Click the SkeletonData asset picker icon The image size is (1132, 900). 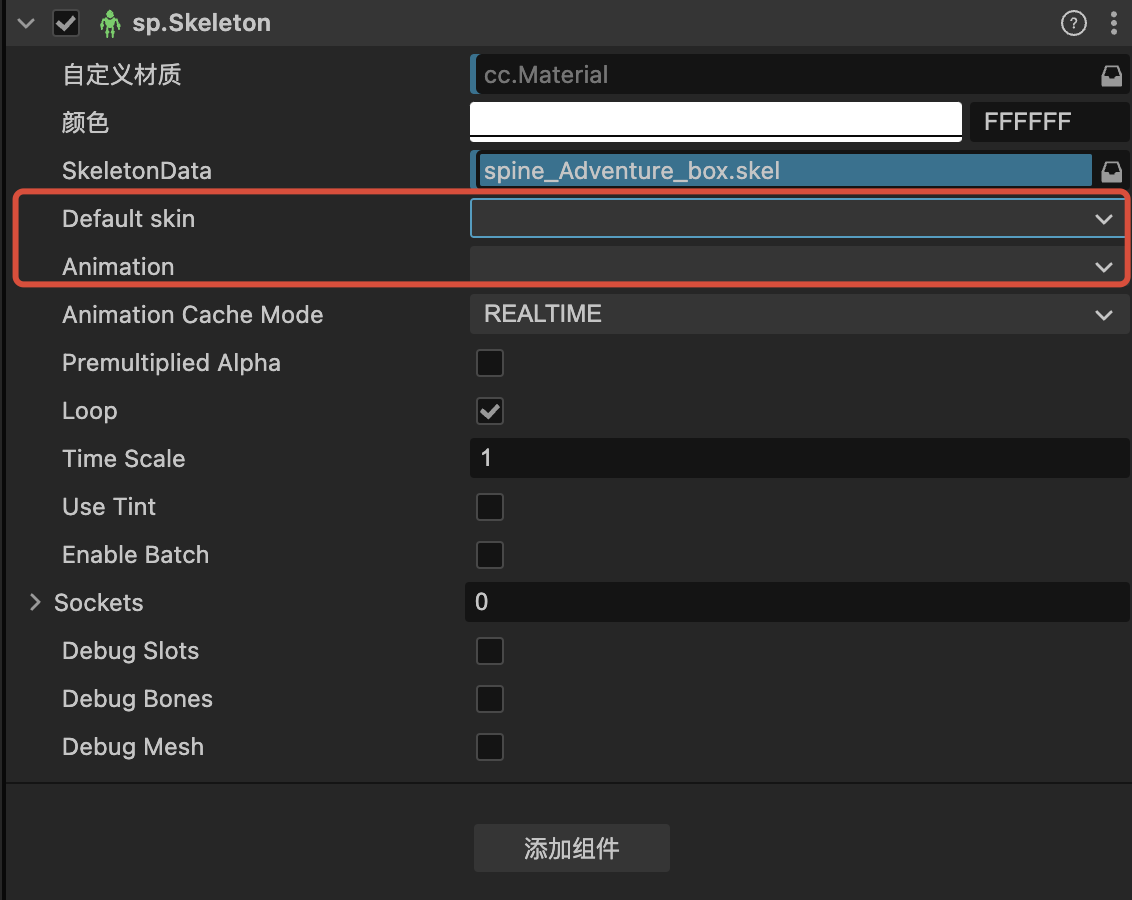1111,171
